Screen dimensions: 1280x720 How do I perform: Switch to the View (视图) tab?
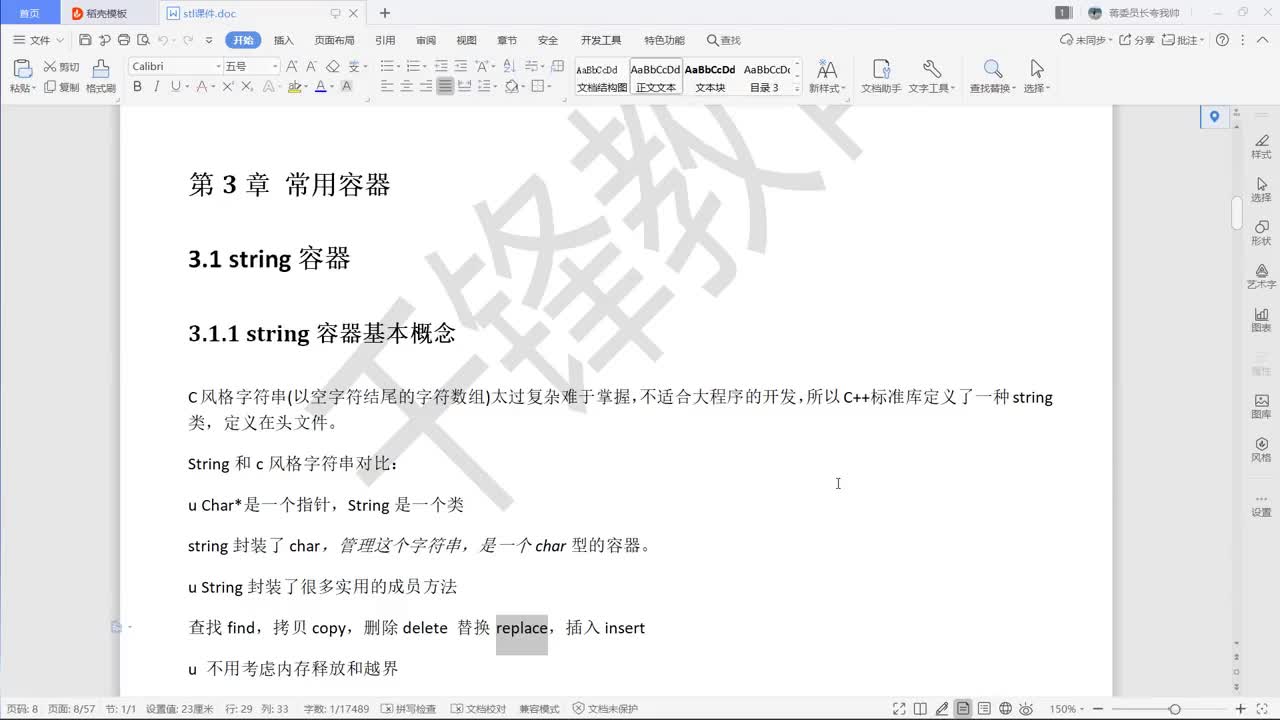point(466,40)
